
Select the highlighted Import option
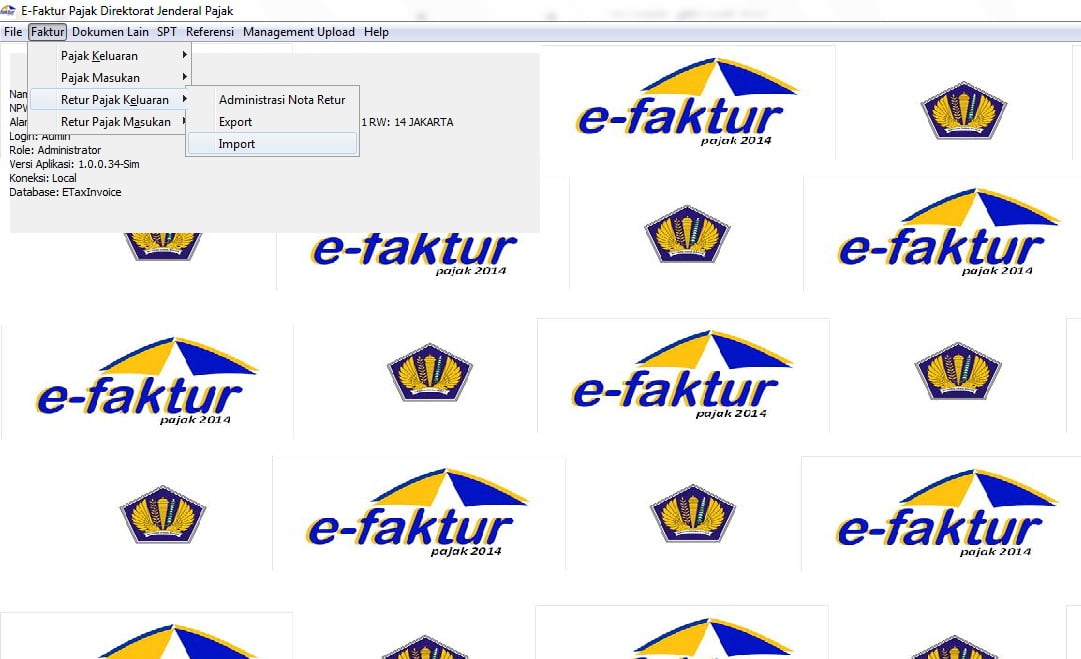click(x=237, y=143)
